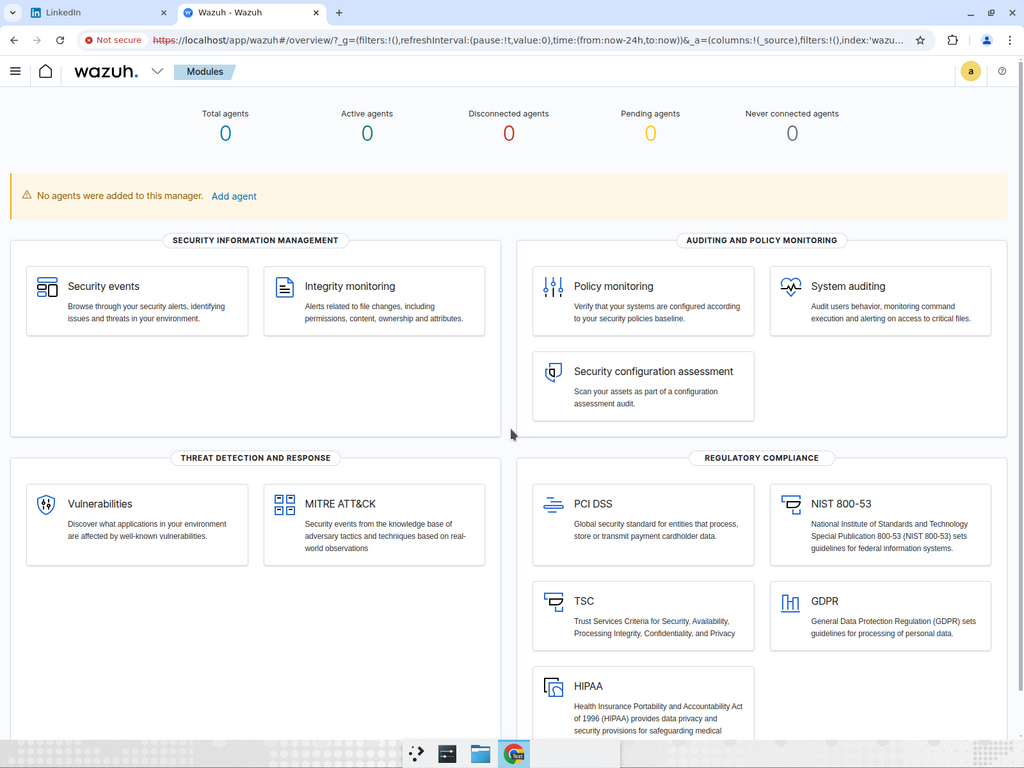
Task: Click the Chrome icon in taskbar
Action: click(514, 754)
